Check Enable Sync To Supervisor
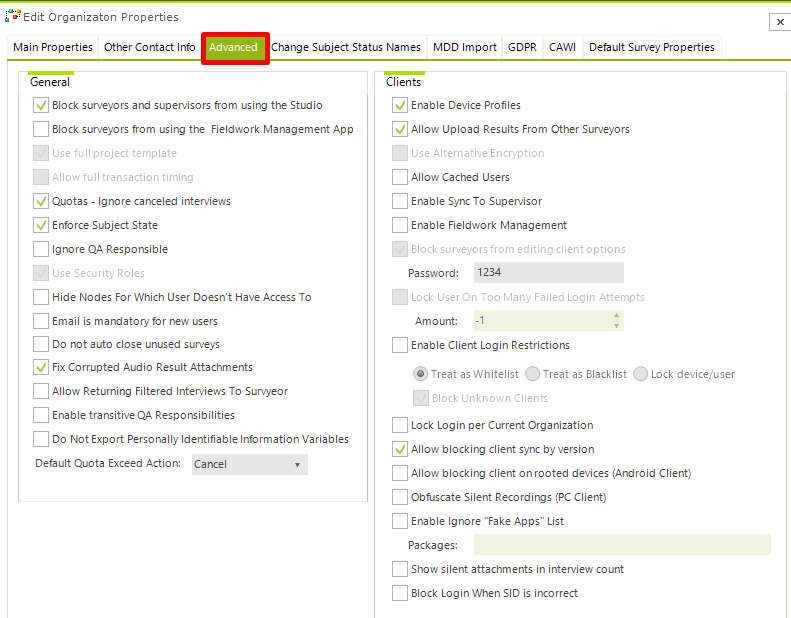 pyautogui.click(x=400, y=201)
